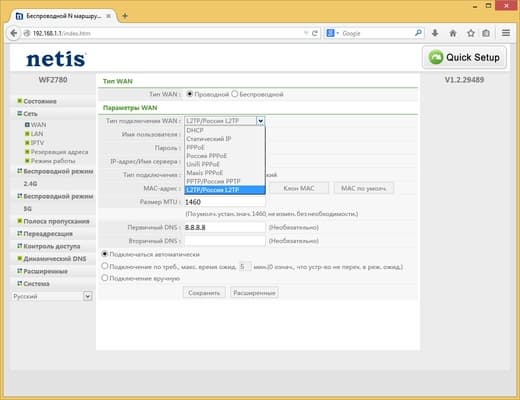Open Резервация адреса sidebar item
Image resolution: width=520 pixels, height=400 pixels.
[x=59, y=152]
